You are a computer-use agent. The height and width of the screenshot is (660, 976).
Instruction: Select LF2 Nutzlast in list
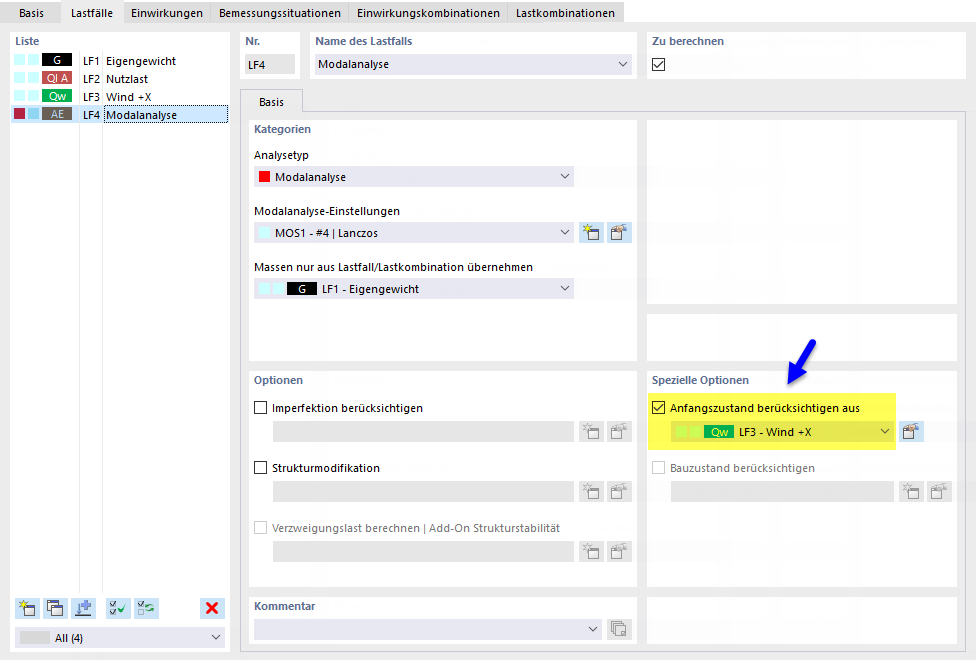[x=120, y=79]
